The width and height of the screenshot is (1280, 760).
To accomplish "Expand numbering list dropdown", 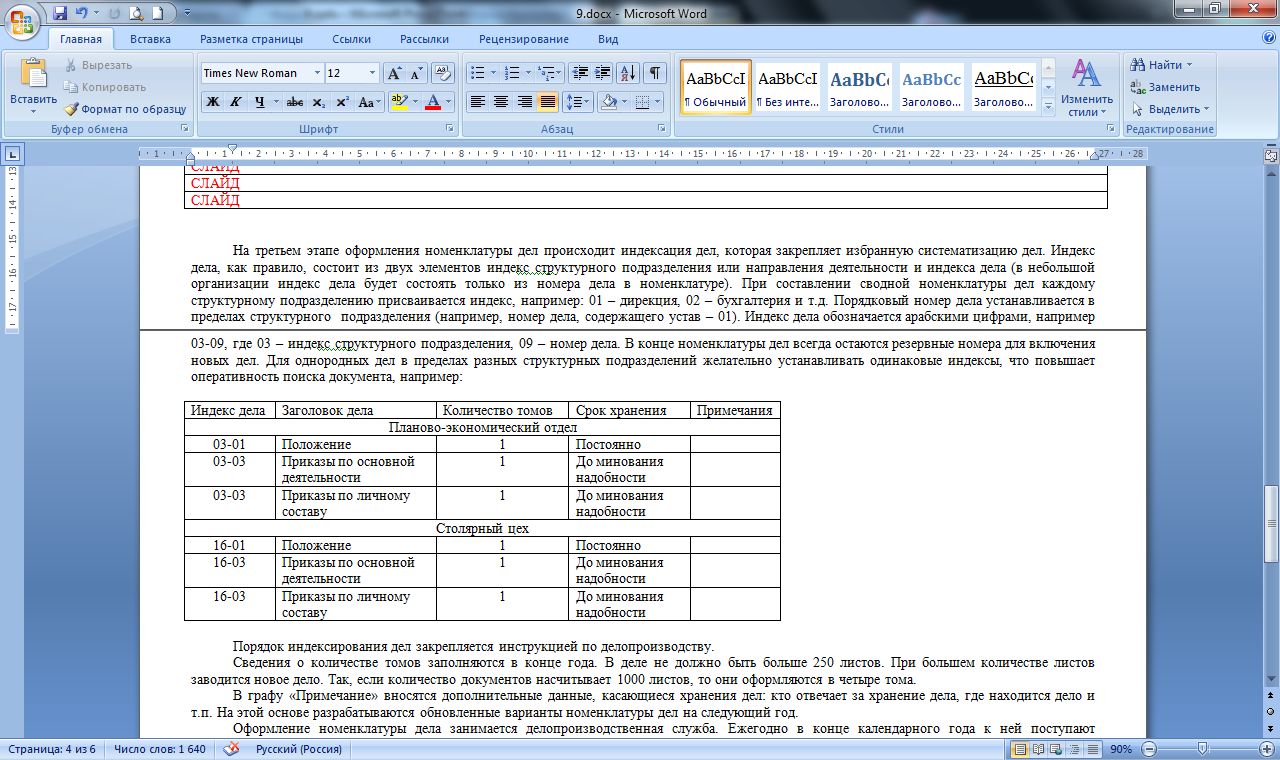I will 528,73.
